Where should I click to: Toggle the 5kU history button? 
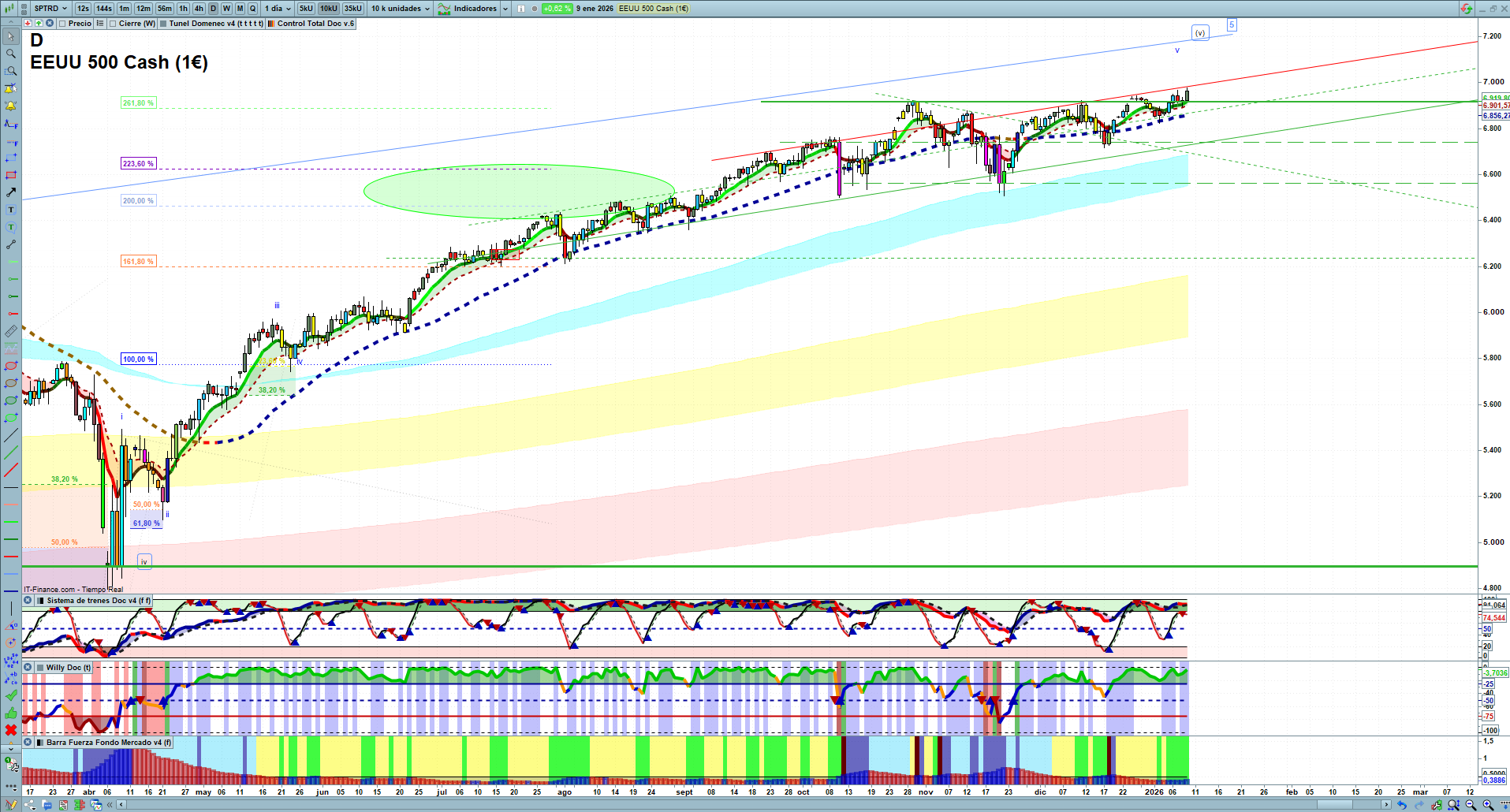click(306, 9)
